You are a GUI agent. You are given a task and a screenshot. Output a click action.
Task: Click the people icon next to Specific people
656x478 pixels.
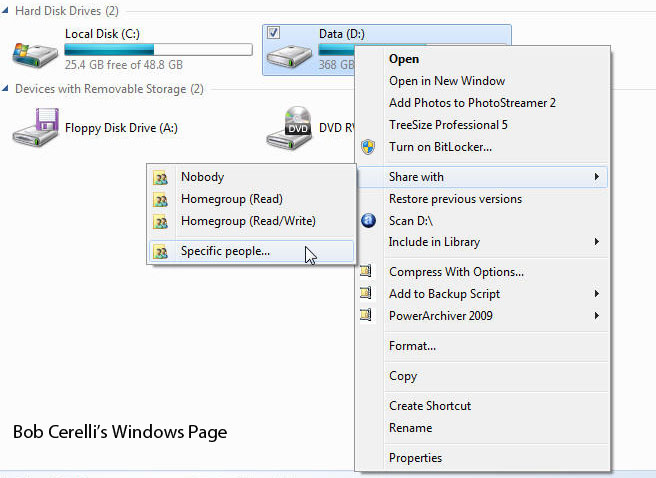(160, 252)
